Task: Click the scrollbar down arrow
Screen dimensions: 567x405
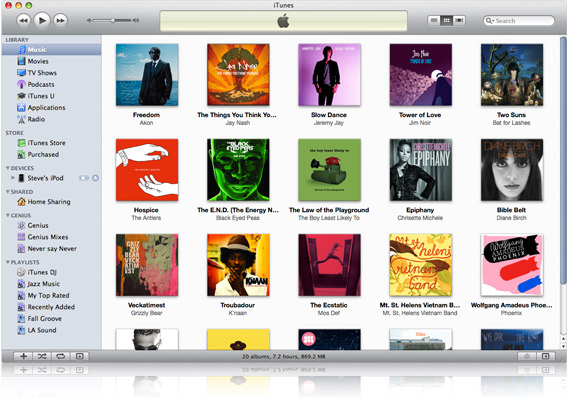Action: coord(563,346)
